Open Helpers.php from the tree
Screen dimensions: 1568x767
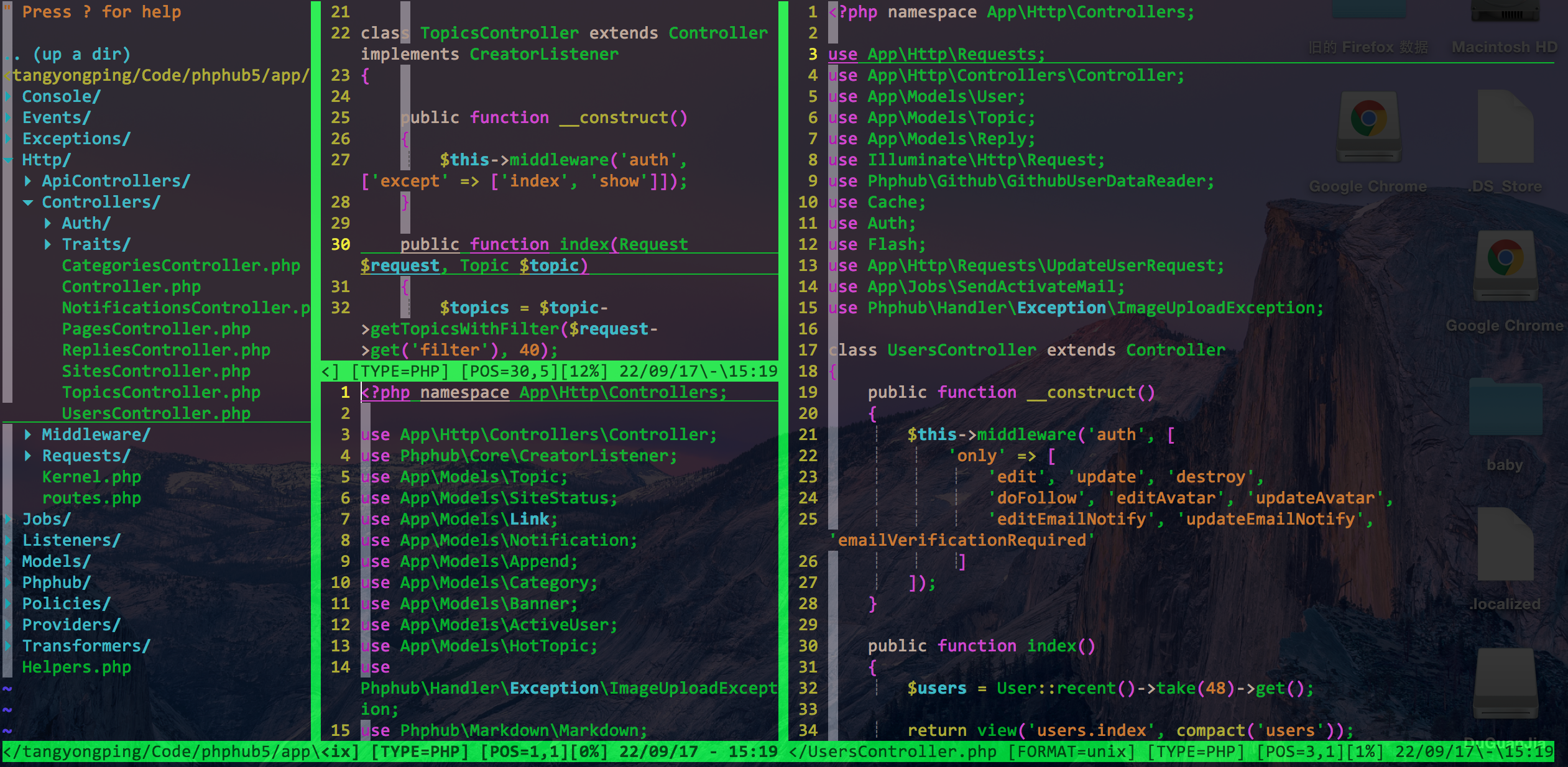click(76, 667)
